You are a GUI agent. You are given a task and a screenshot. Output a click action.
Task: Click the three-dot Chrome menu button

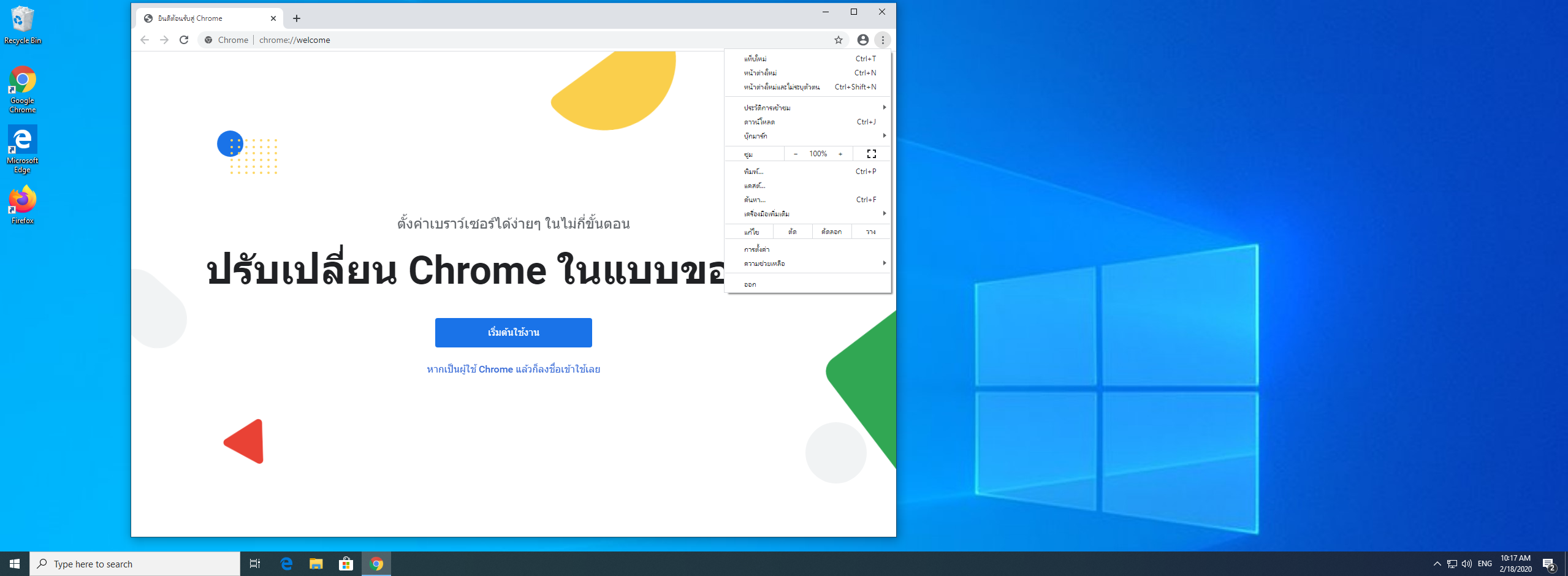point(883,40)
